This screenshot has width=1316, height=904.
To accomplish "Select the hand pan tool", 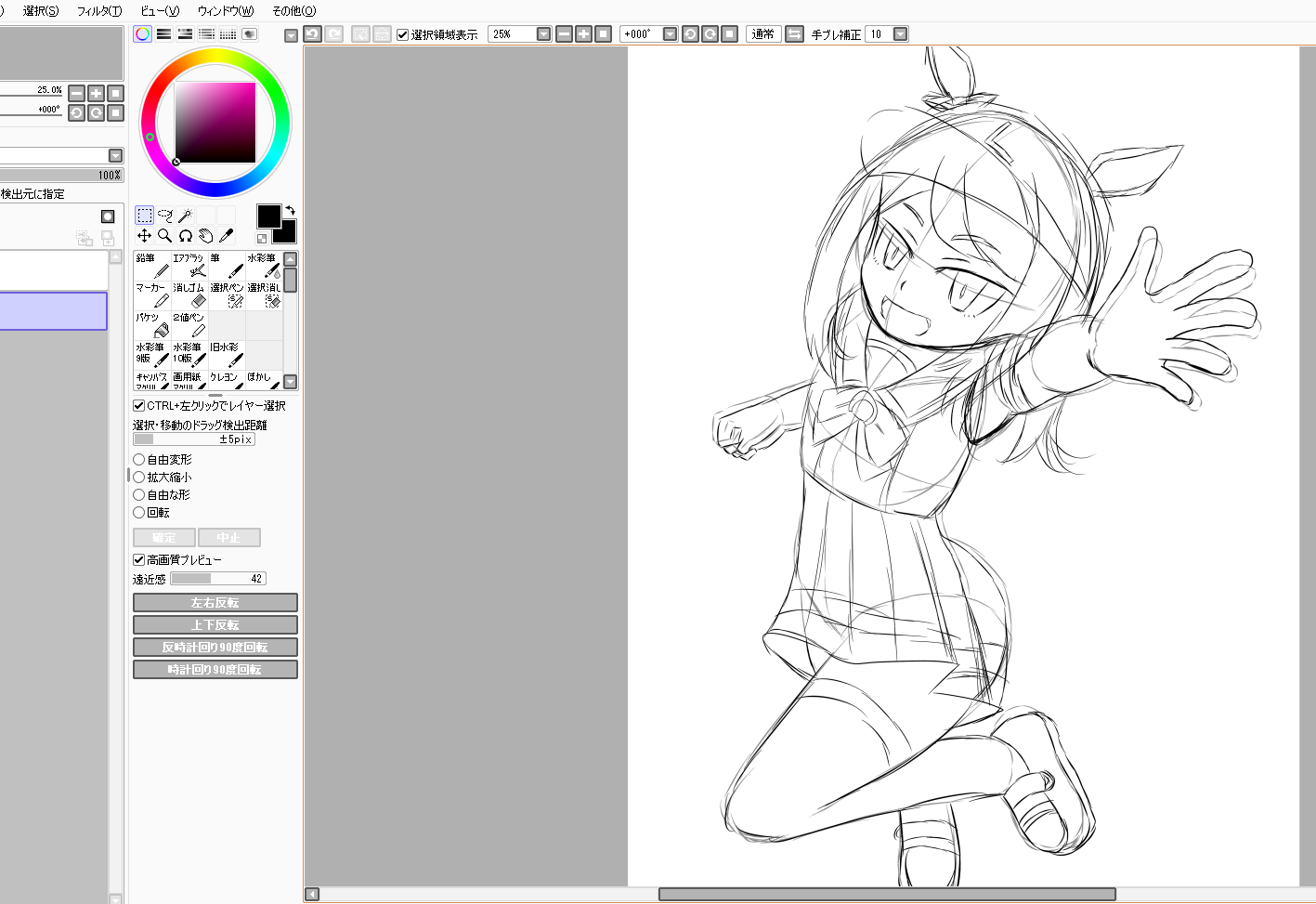I will coord(205,236).
